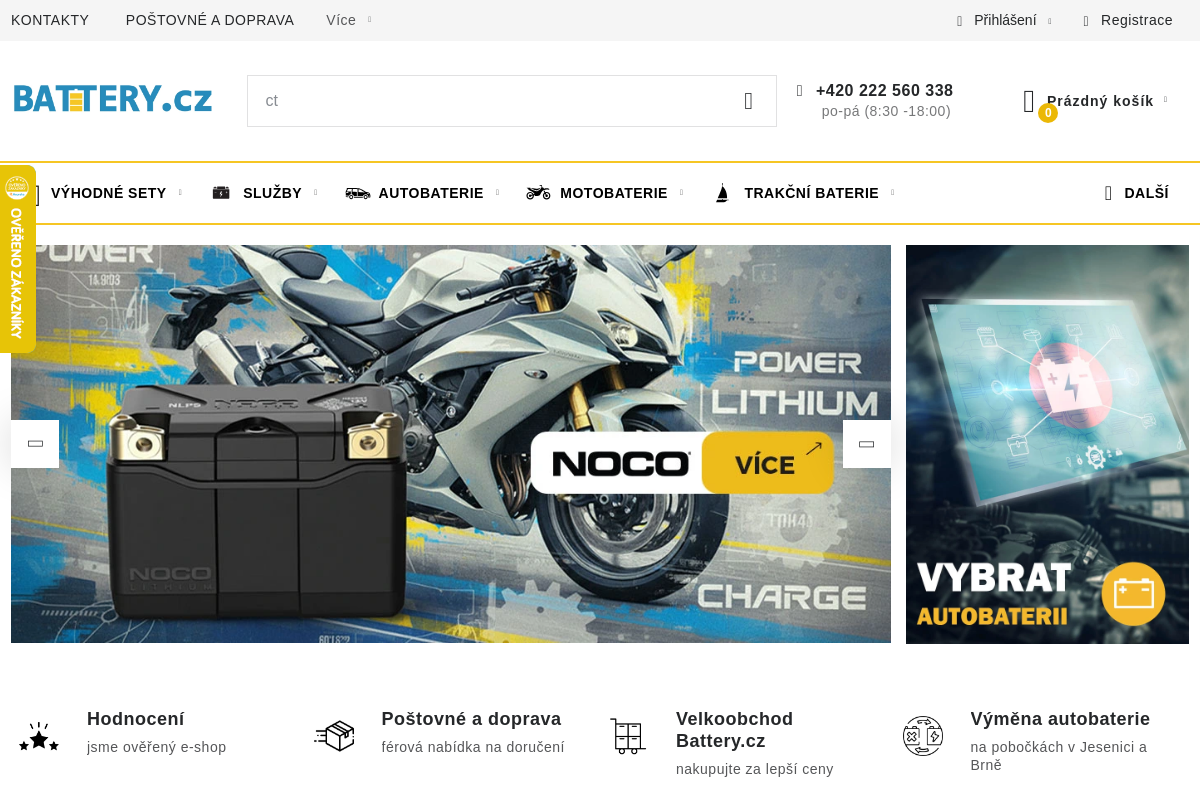The width and height of the screenshot is (1200, 800).
Task: Click the boat icon next to TRAKČNÍ BATERIE
Action: coord(721,192)
